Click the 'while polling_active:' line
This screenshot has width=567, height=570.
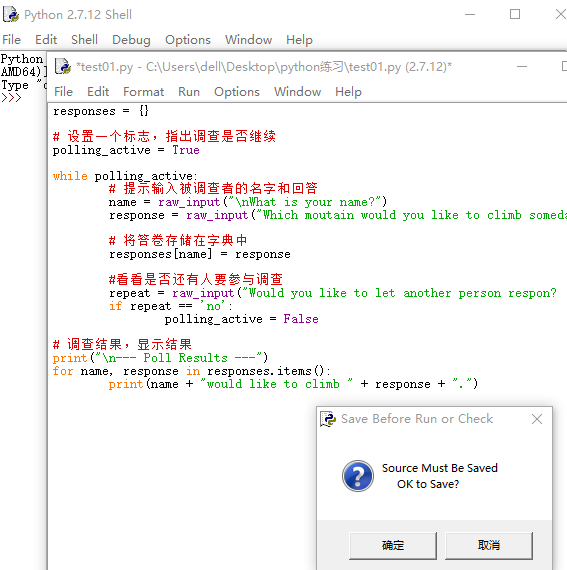pyautogui.click(x=125, y=176)
